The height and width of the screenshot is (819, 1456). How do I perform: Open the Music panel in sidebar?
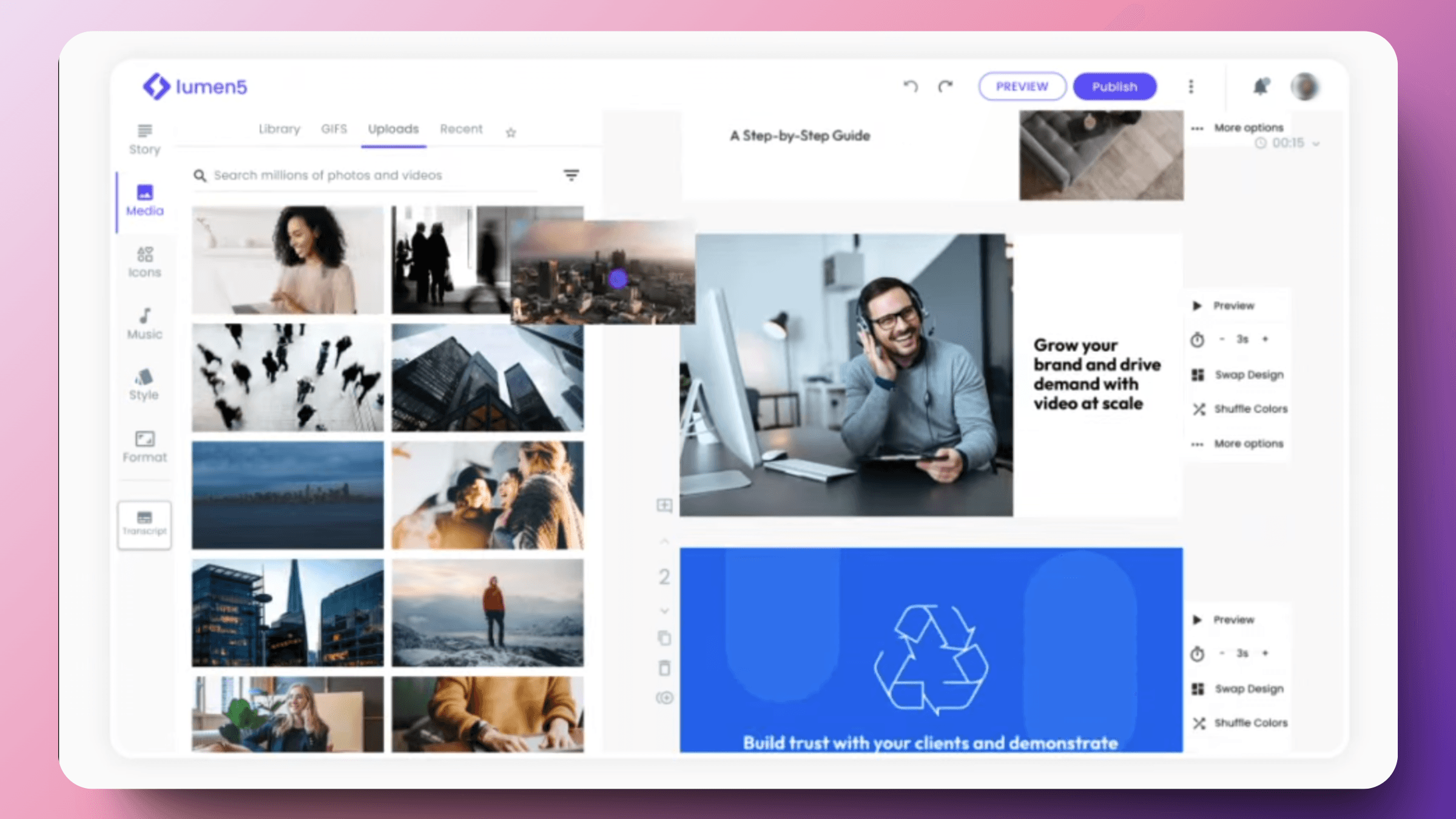(x=143, y=322)
